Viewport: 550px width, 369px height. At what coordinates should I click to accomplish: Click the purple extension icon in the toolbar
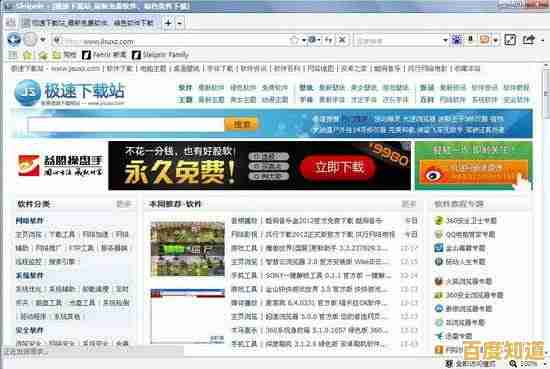point(457,40)
